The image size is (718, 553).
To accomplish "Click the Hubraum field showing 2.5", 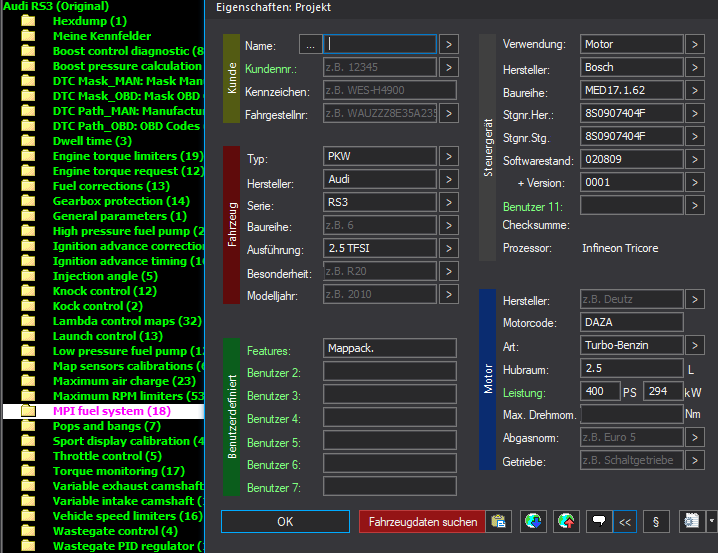I will pyautogui.click(x=631, y=368).
